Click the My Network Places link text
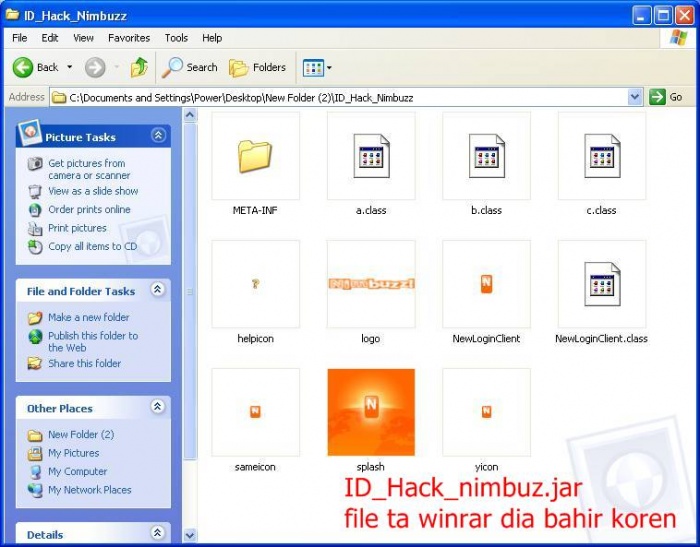This screenshot has width=700, height=547. (x=90, y=490)
